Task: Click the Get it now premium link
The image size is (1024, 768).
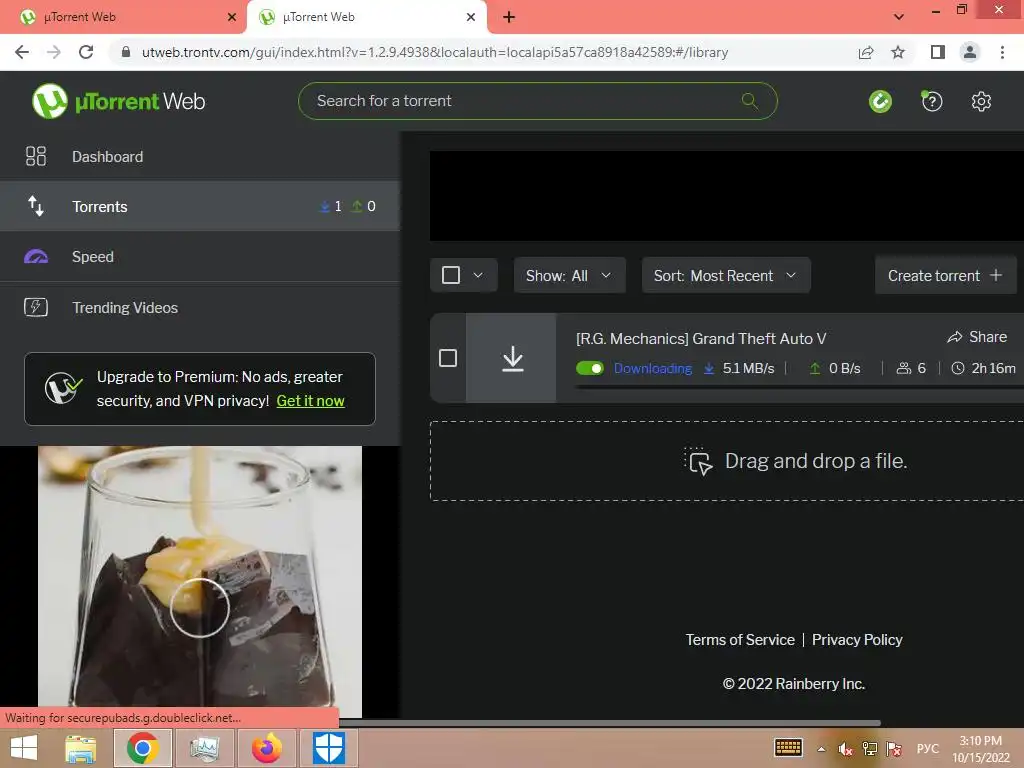Action: pyautogui.click(x=310, y=401)
